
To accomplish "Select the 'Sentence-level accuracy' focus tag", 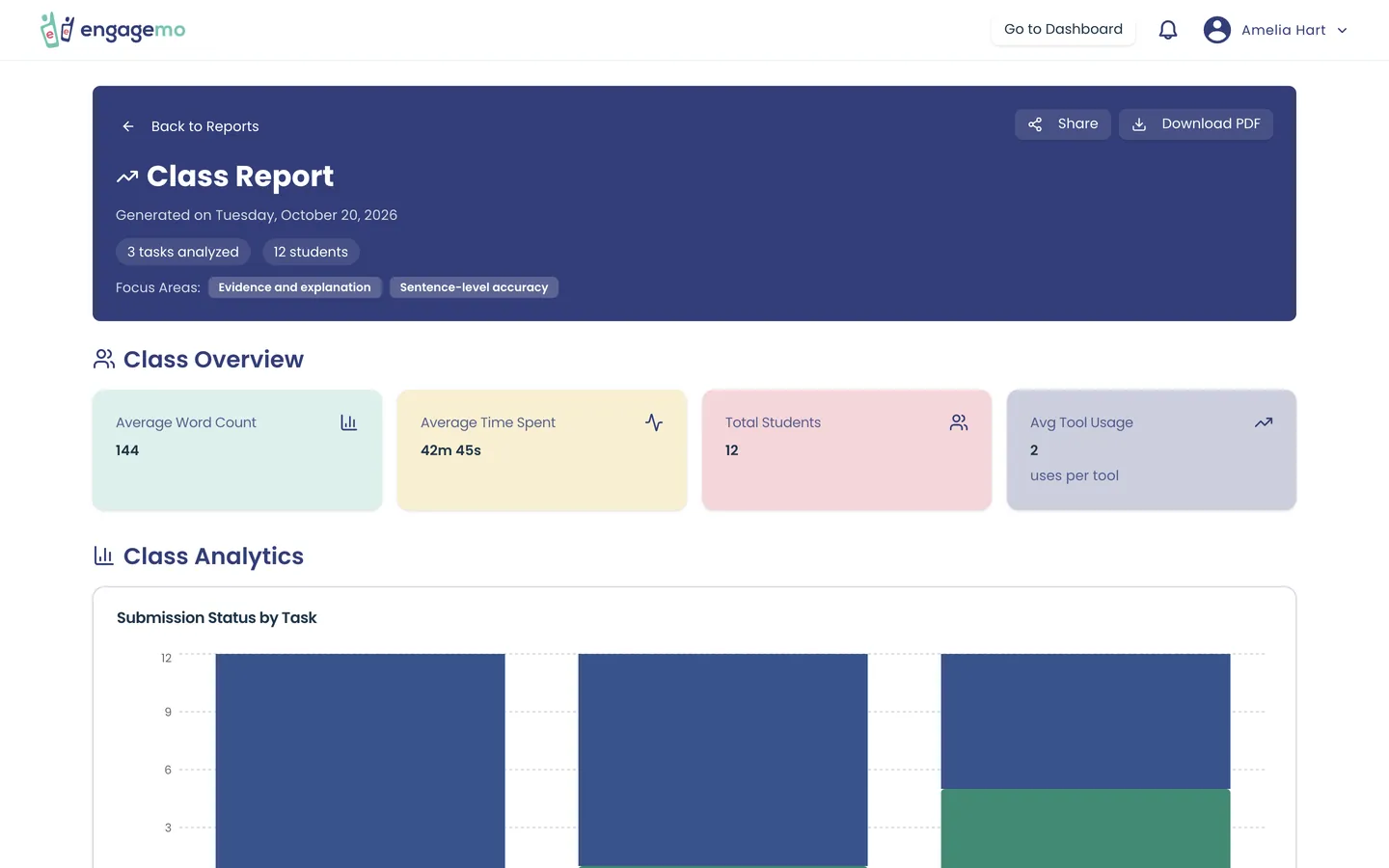I will 474,287.
